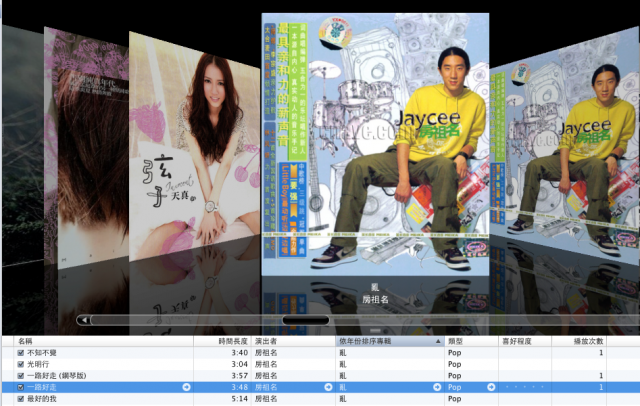The height and width of the screenshot is (406, 640).
Task: Click artist 房祖名 in 最好的我 row
Action: click(266, 399)
